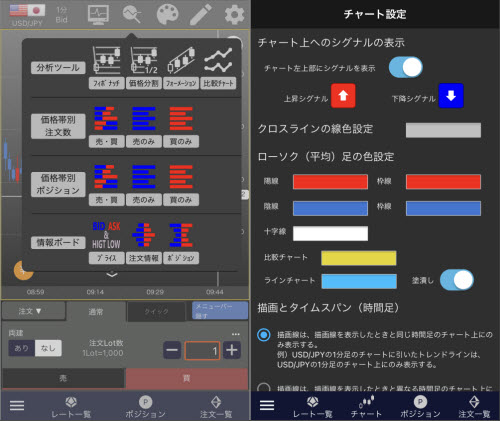
Task: Click the 情報ボード label button
Action: pos(58,243)
